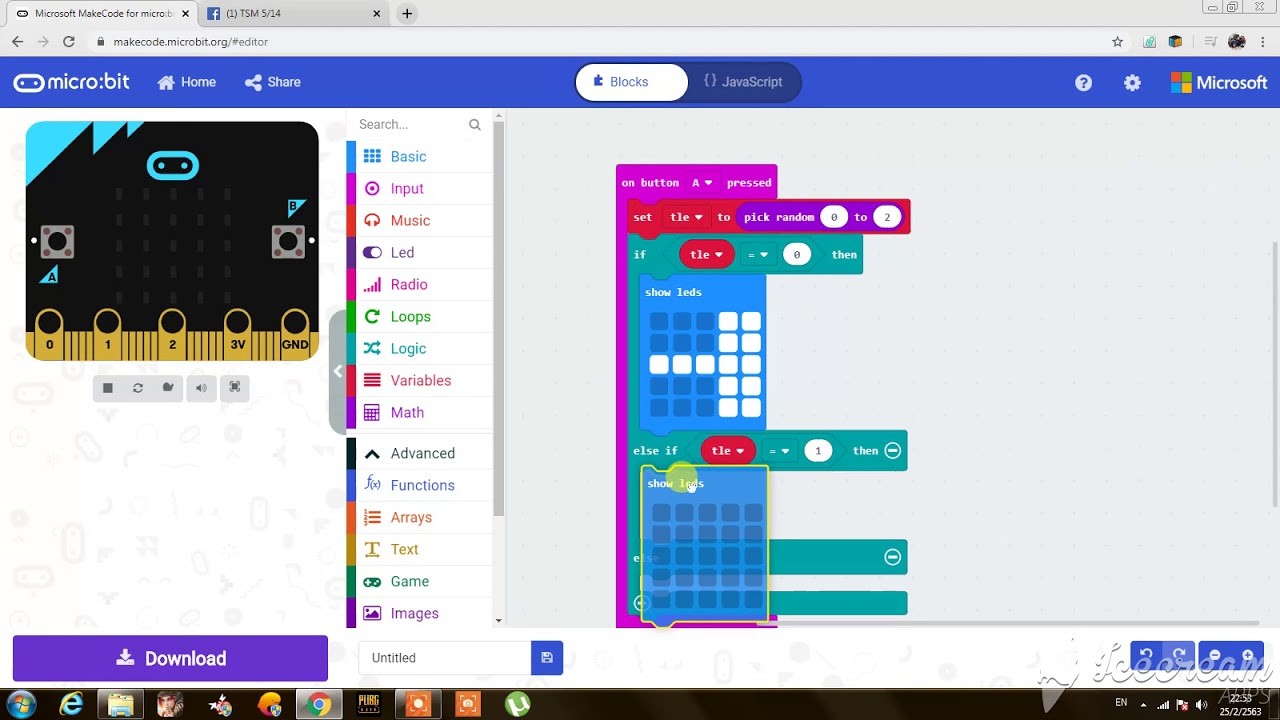
Task: Open the Variables blocks category
Action: pos(420,380)
